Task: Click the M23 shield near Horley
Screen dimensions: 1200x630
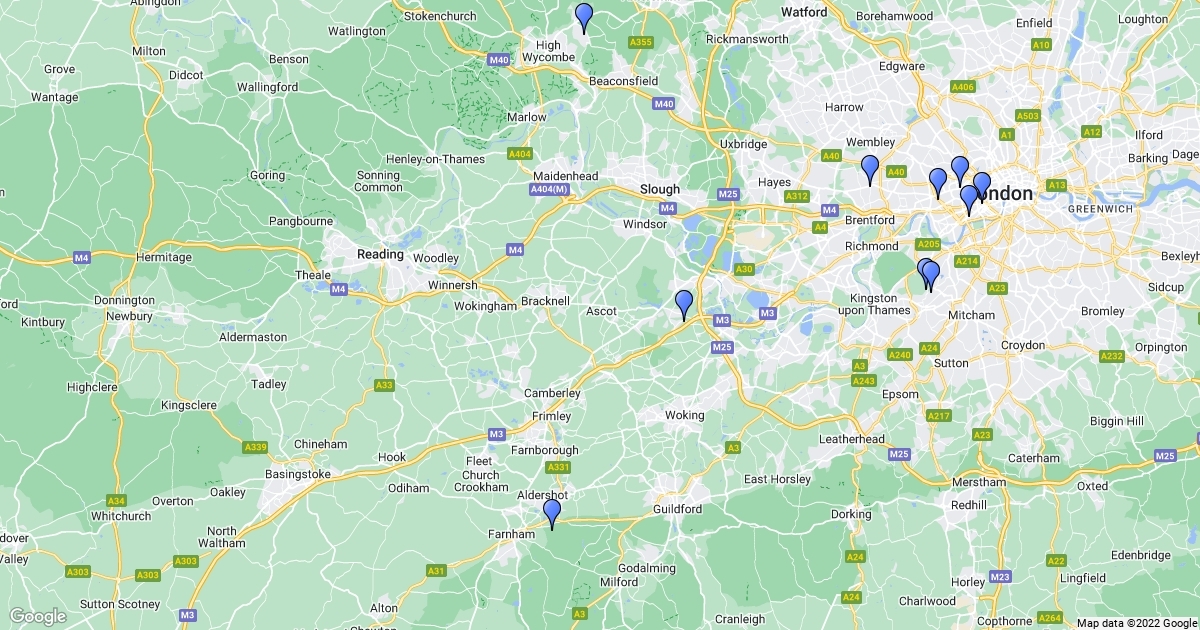Action: click(x=1000, y=576)
